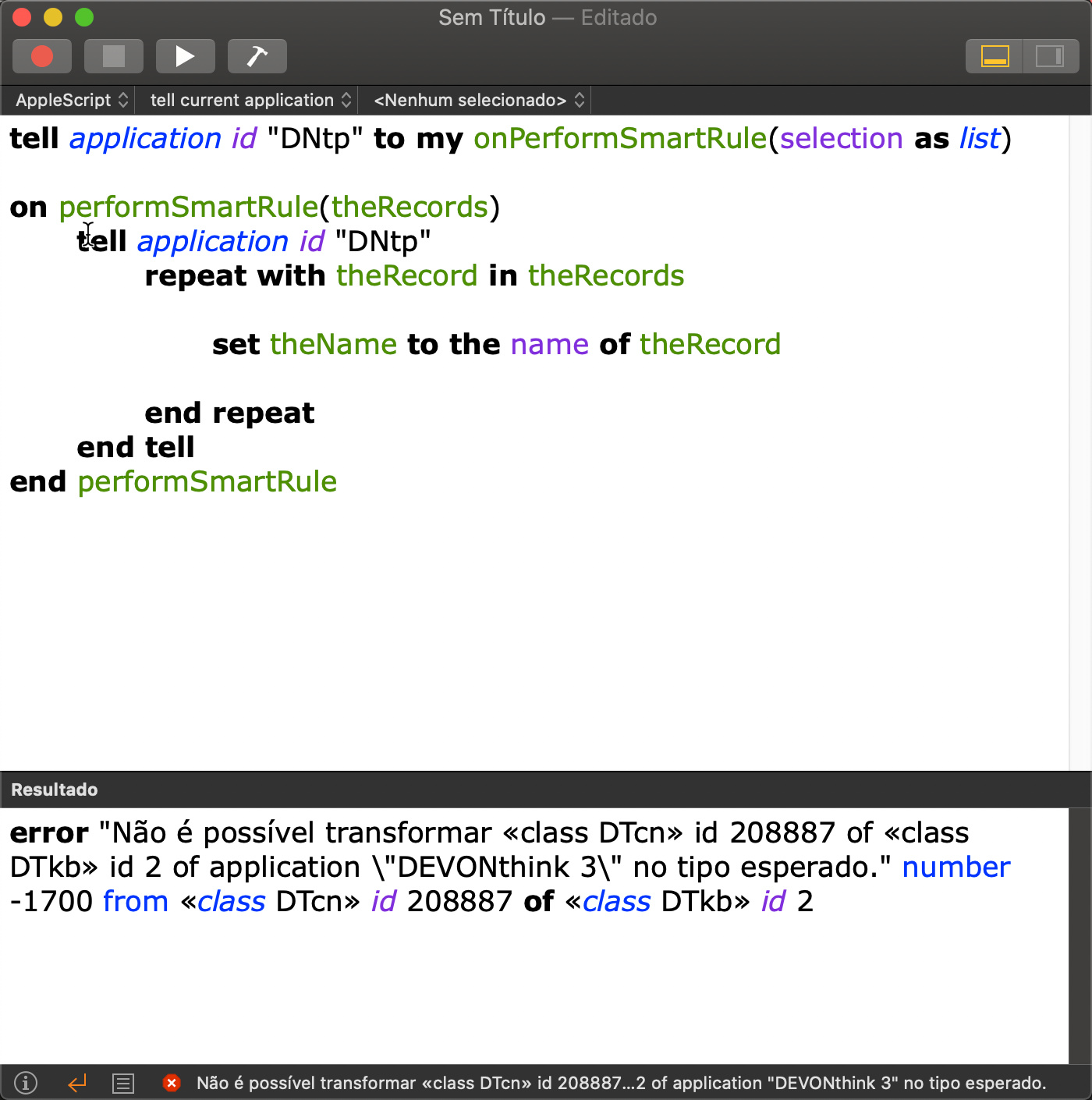Click the Record button in toolbar

coord(42,56)
